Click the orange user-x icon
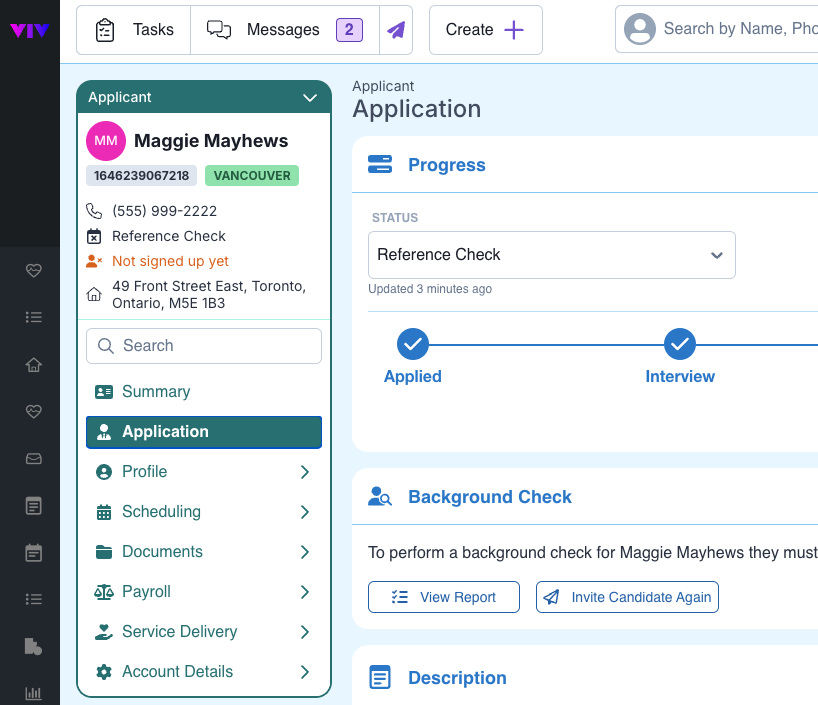This screenshot has height=705, width=818. coord(94,261)
